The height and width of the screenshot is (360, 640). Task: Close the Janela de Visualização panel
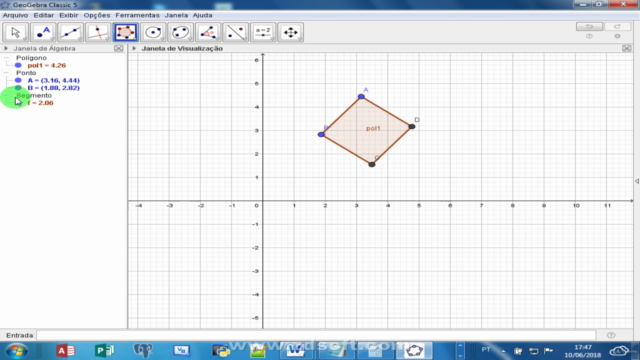click(627, 48)
